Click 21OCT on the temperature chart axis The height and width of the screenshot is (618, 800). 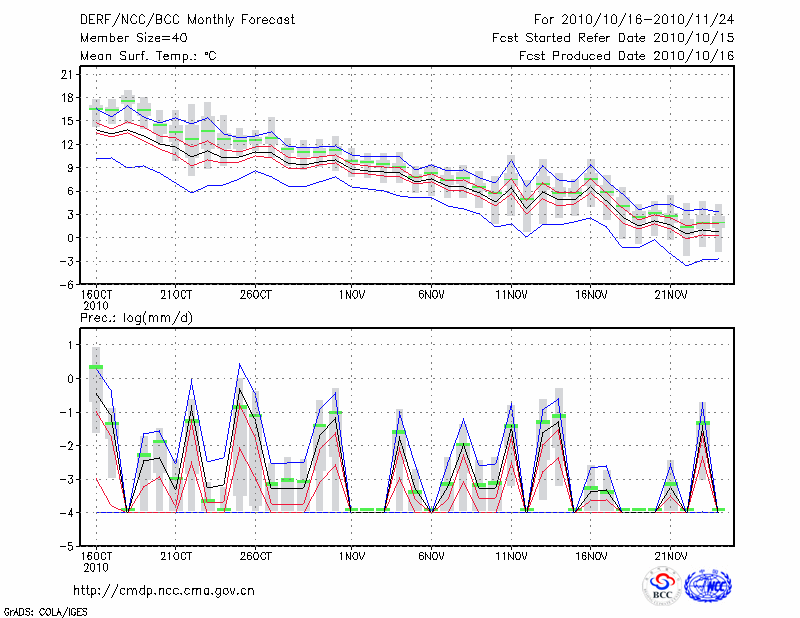pyautogui.click(x=175, y=295)
